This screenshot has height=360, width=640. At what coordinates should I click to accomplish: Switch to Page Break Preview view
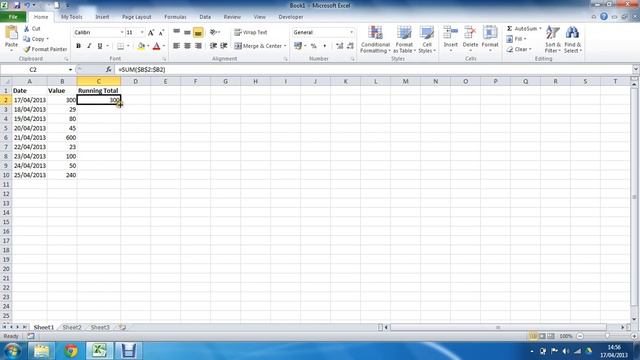point(551,336)
